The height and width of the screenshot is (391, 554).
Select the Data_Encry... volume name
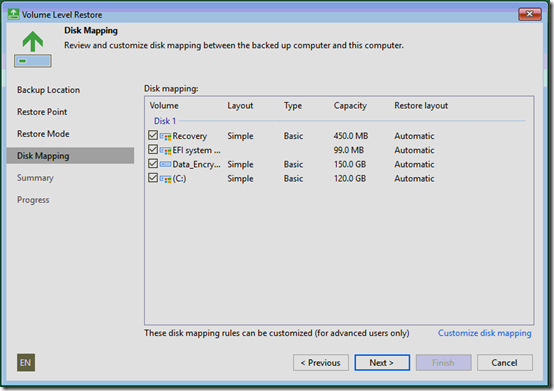tap(196, 164)
